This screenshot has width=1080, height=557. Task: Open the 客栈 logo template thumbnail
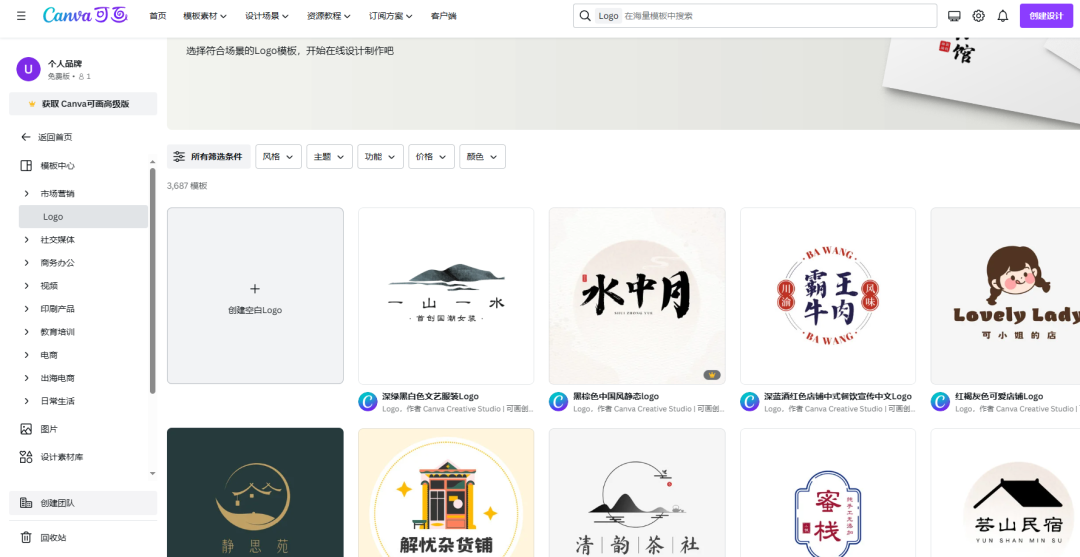pos(828,492)
